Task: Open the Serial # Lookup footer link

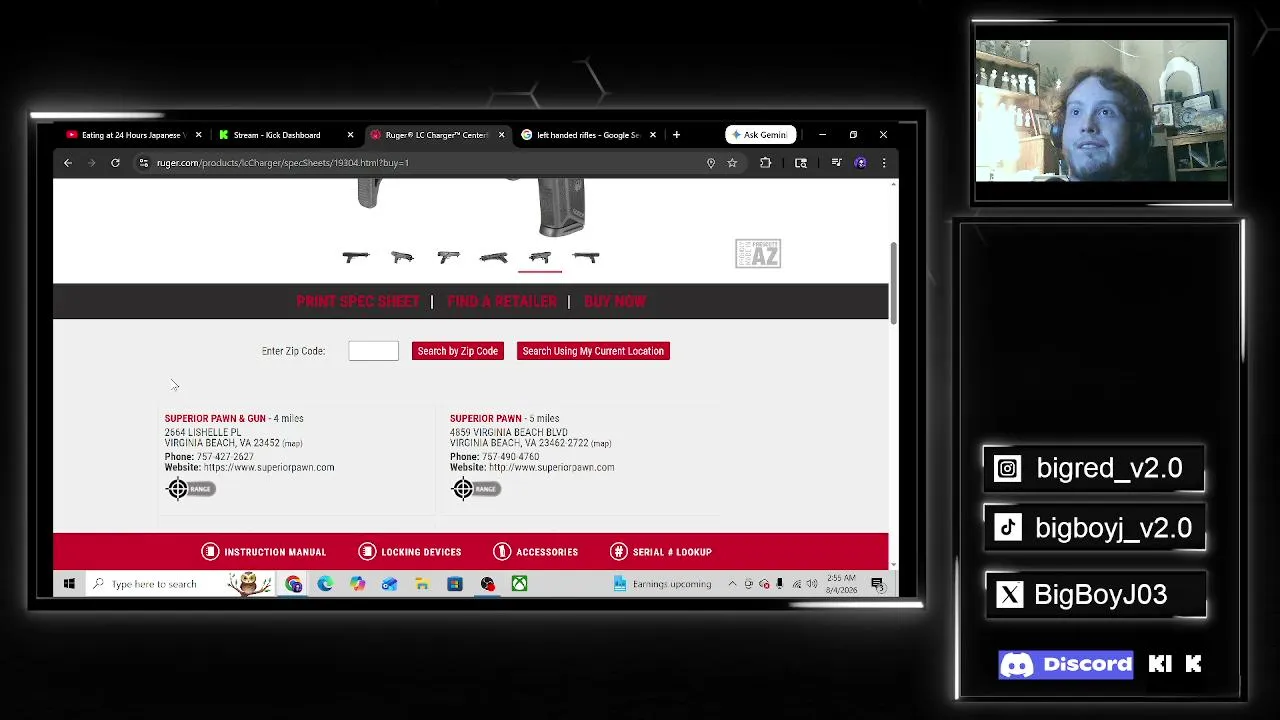Action: pyautogui.click(x=661, y=552)
